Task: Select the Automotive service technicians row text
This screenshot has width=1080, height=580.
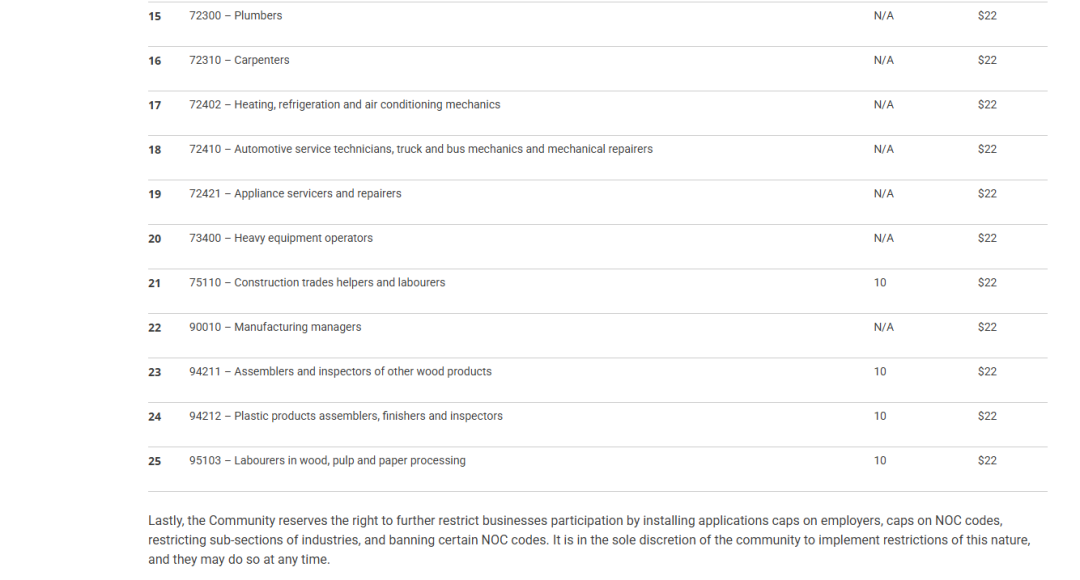Action: [421, 149]
